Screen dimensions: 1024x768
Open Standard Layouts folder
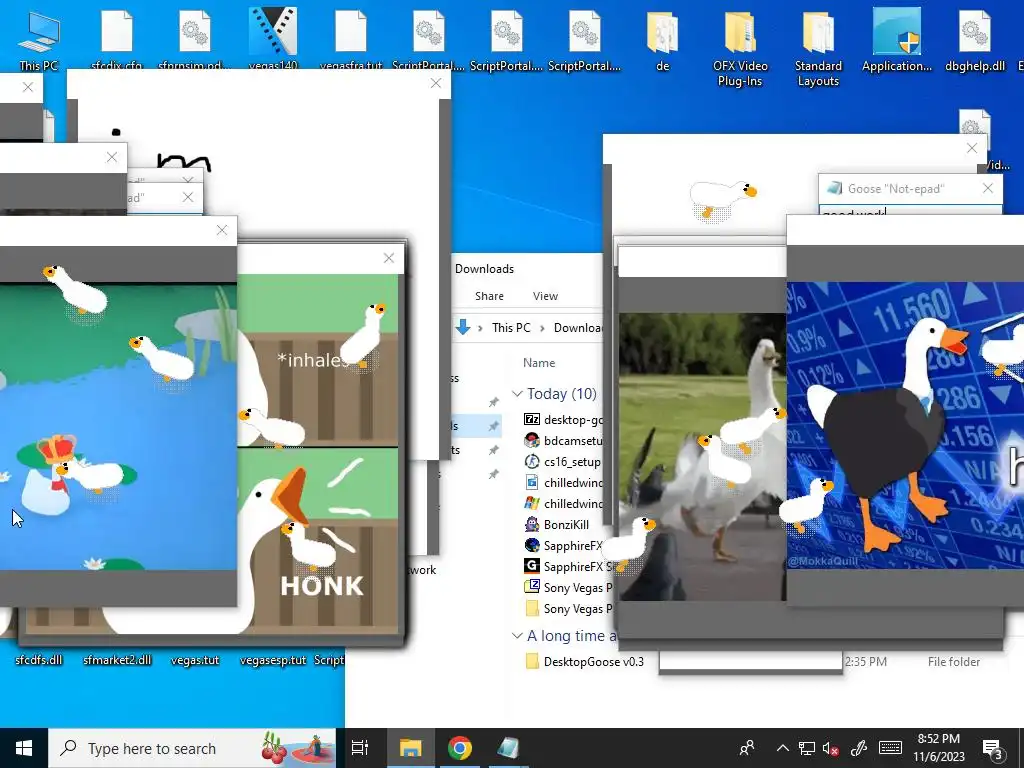pyautogui.click(x=818, y=49)
